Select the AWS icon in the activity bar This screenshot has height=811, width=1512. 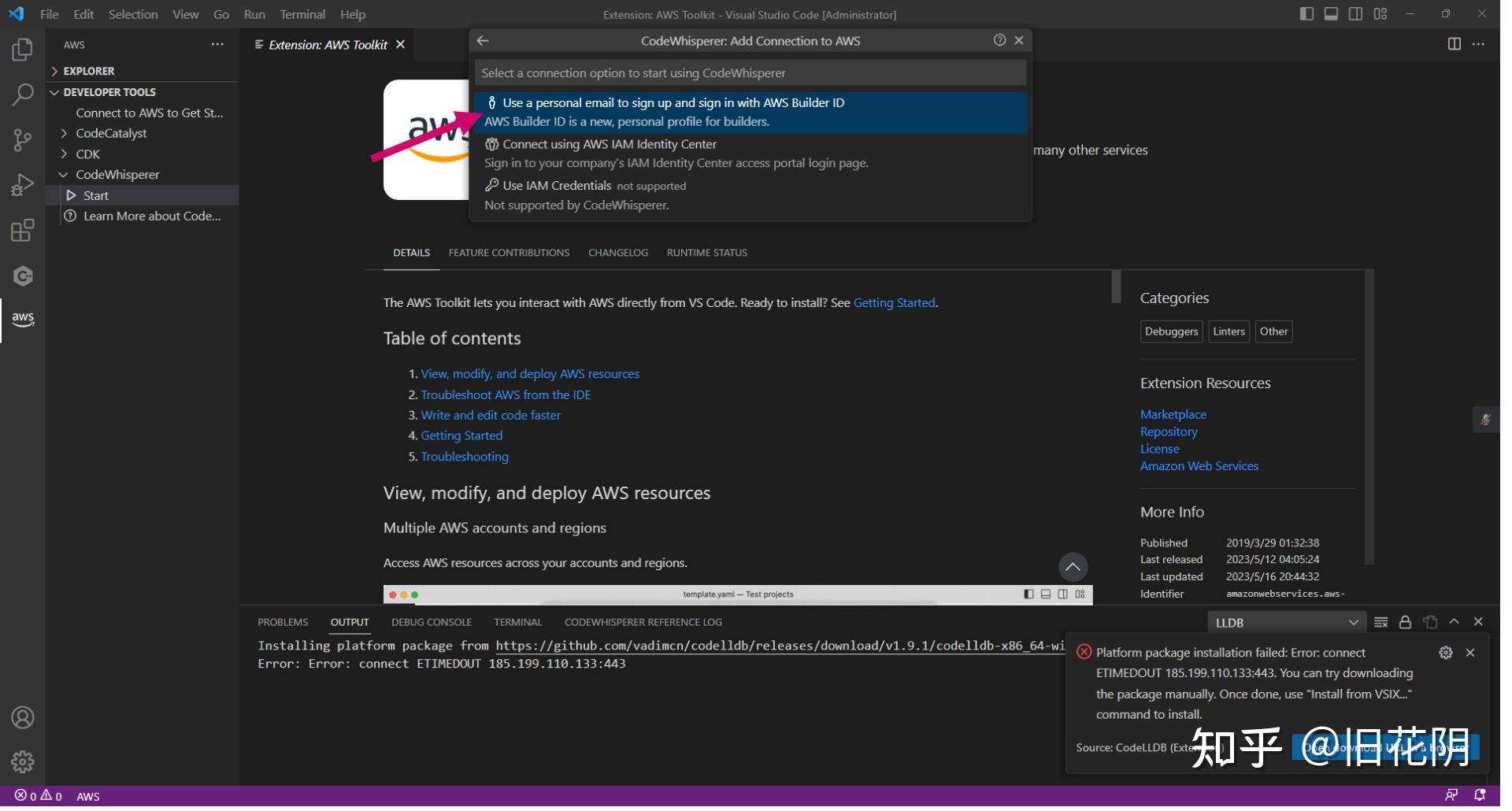point(22,320)
